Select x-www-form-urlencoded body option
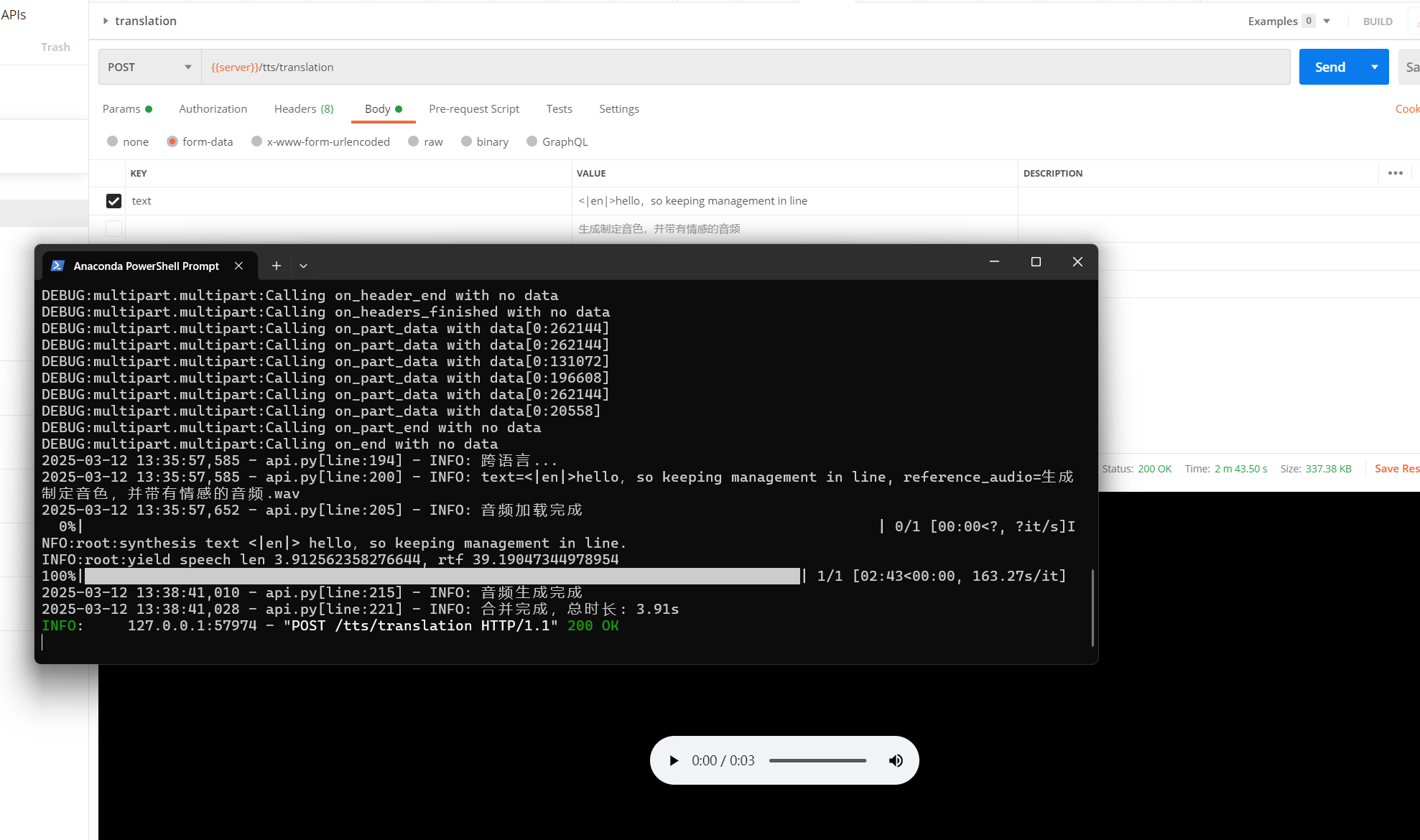Image resolution: width=1420 pixels, height=840 pixels. (x=256, y=141)
